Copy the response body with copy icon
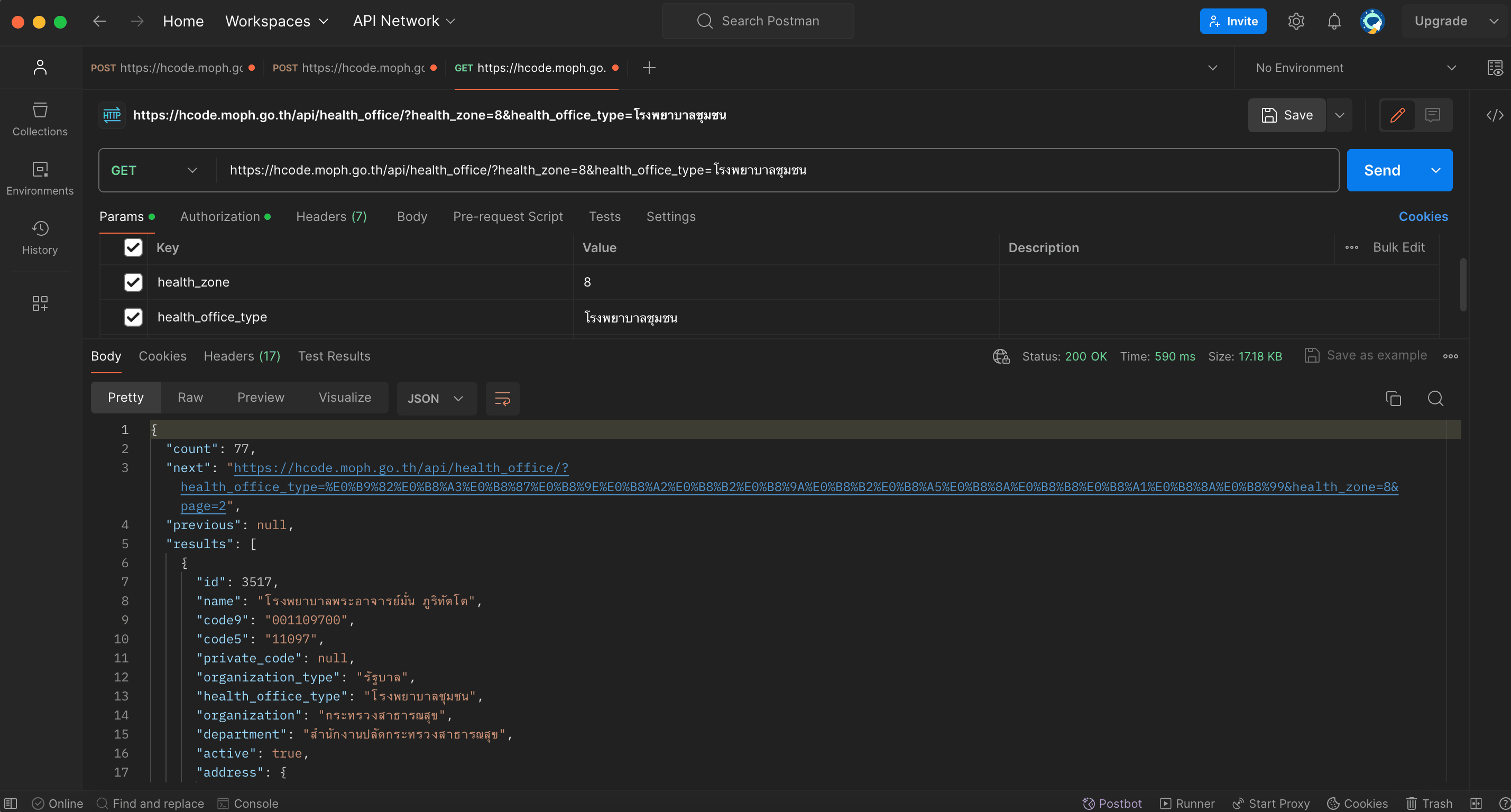Viewport: 1511px width, 812px height. click(x=1393, y=399)
